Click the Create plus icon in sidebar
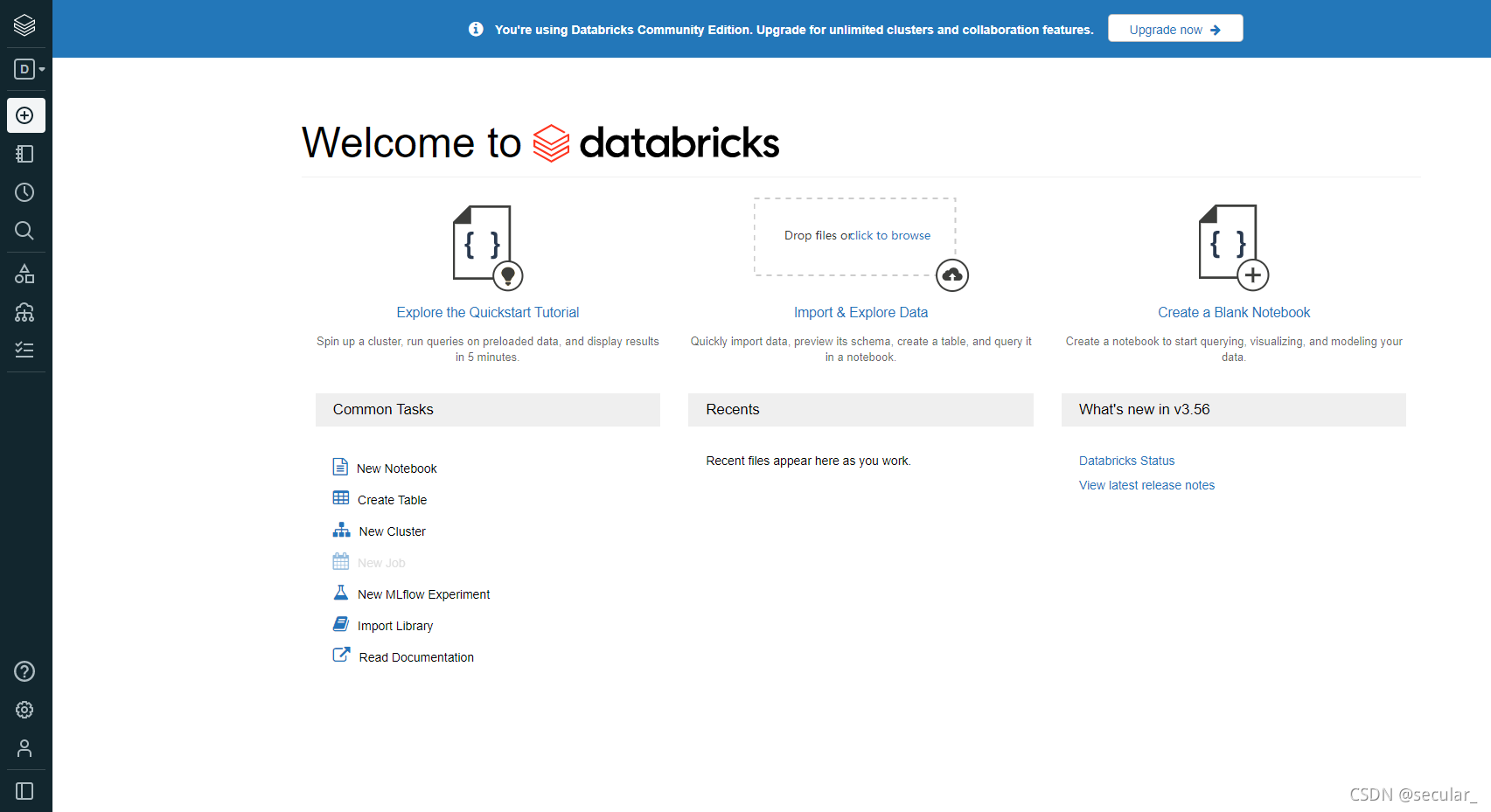The image size is (1491, 812). (25, 115)
